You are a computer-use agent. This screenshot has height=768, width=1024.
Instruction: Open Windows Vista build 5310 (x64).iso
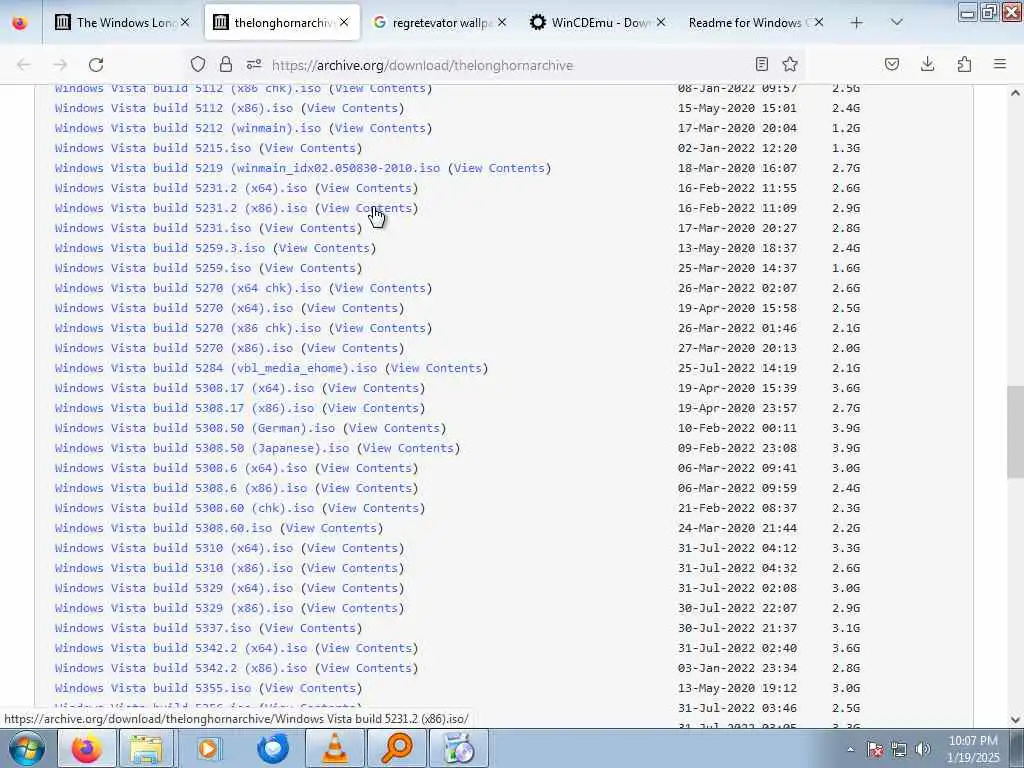[x=174, y=548]
